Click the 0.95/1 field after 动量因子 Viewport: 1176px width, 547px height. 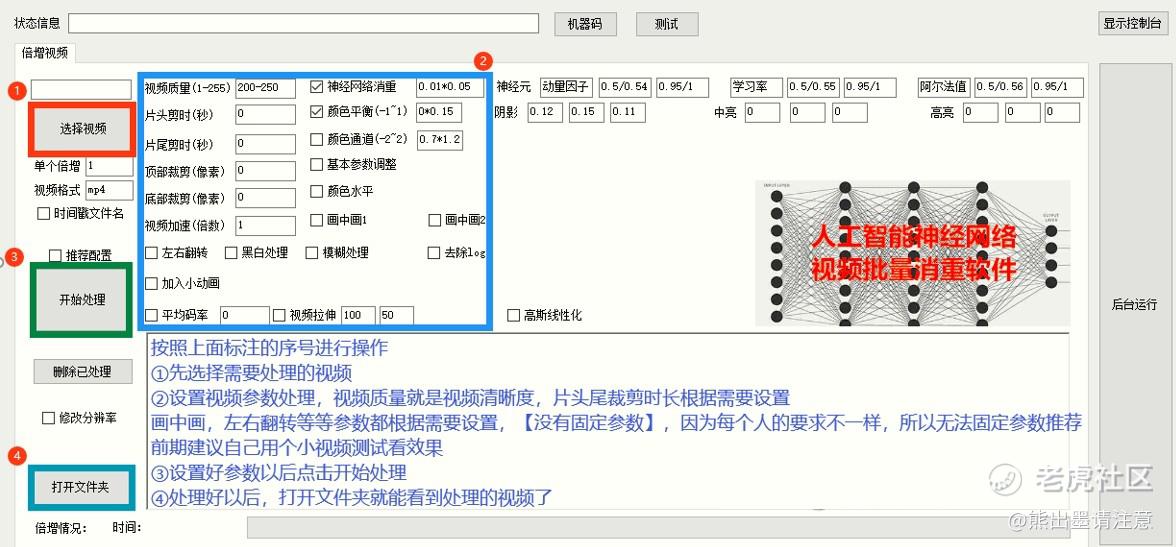tap(682, 87)
